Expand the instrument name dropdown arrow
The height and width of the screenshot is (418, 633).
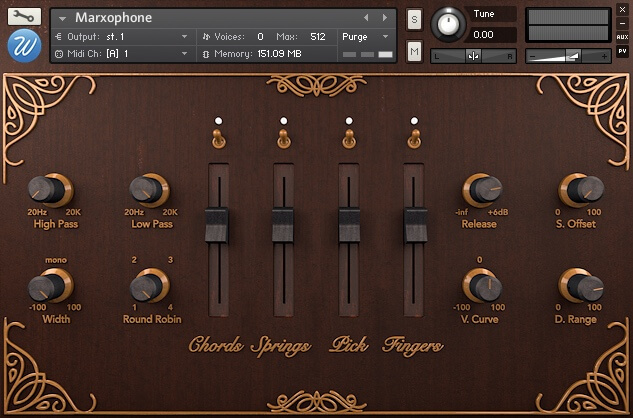point(62,18)
